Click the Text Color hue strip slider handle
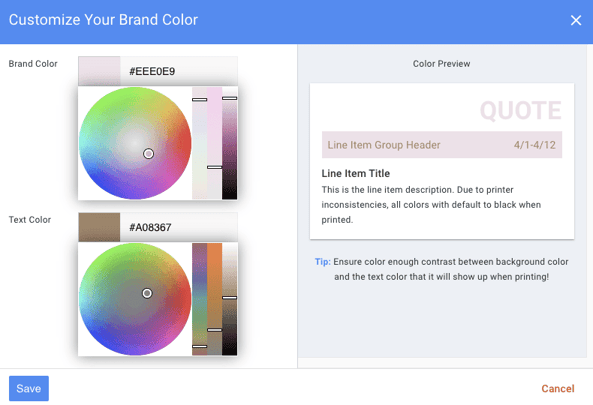Screen dimensions: 593x405 (x=199, y=346)
